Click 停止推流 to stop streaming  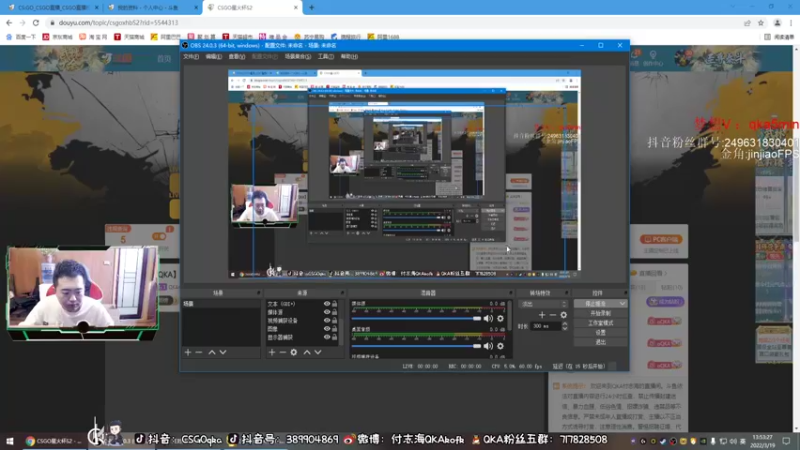point(595,304)
